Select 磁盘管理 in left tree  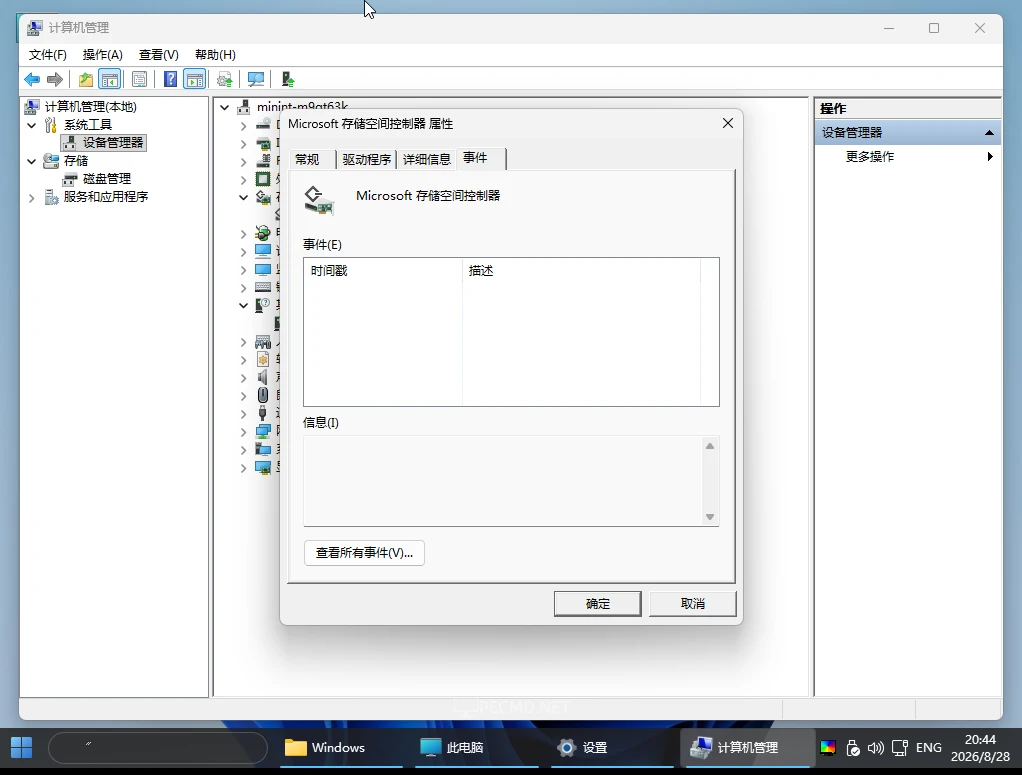click(x=107, y=179)
